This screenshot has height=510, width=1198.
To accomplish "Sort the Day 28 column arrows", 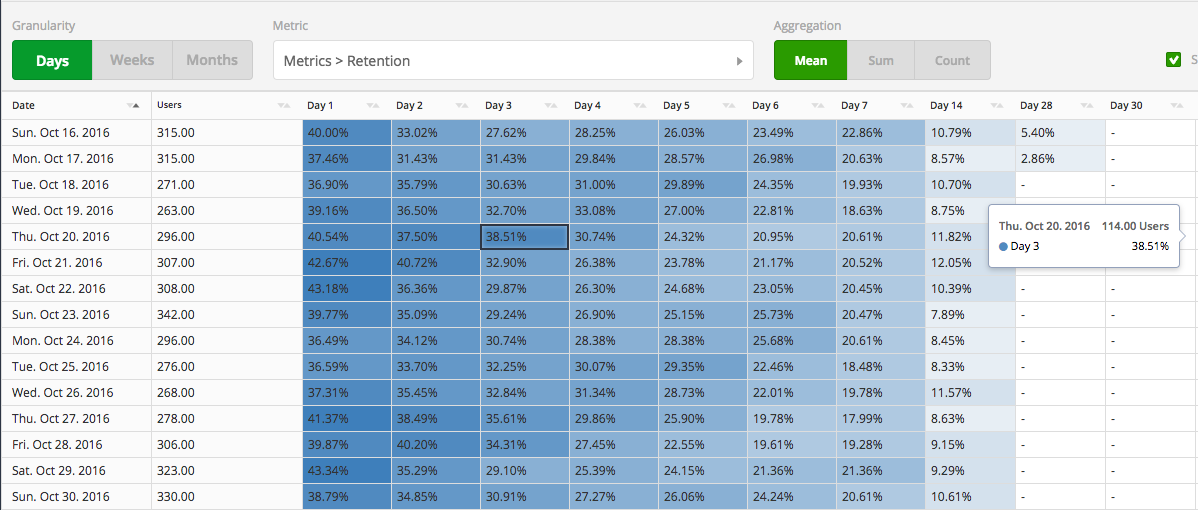I will coord(1086,105).
